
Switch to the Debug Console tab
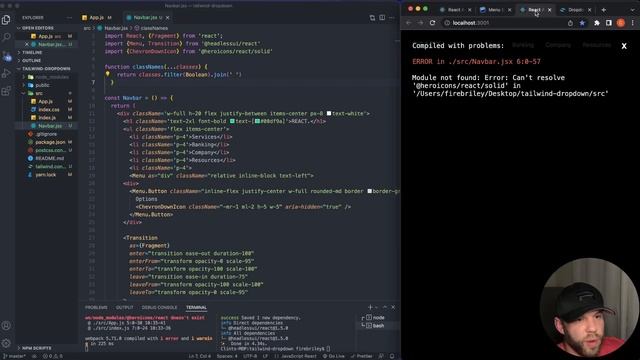tap(159, 307)
